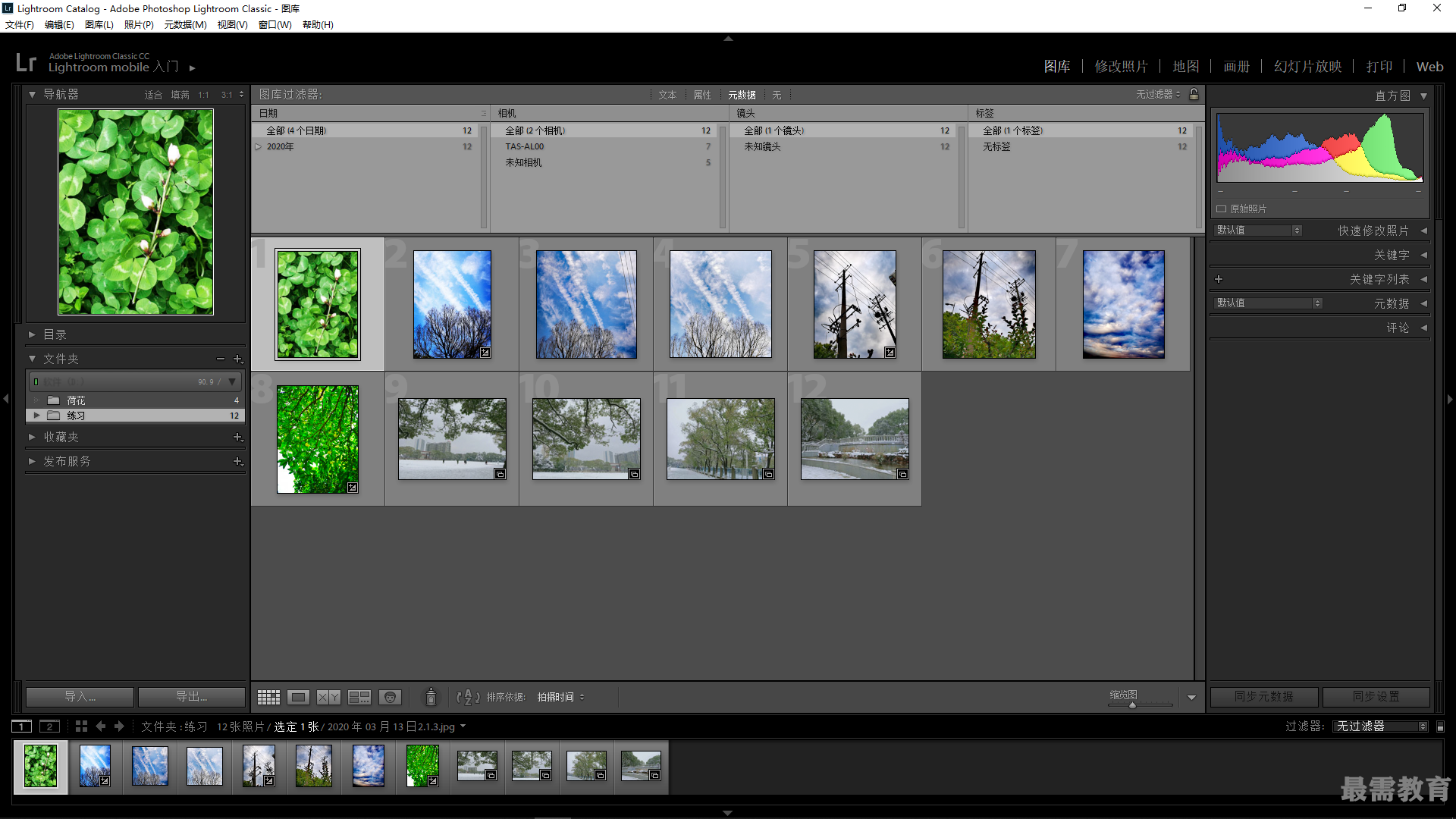Toggle filmstrip filter switch at far right
The height and width of the screenshot is (819, 1456).
click(x=1440, y=726)
